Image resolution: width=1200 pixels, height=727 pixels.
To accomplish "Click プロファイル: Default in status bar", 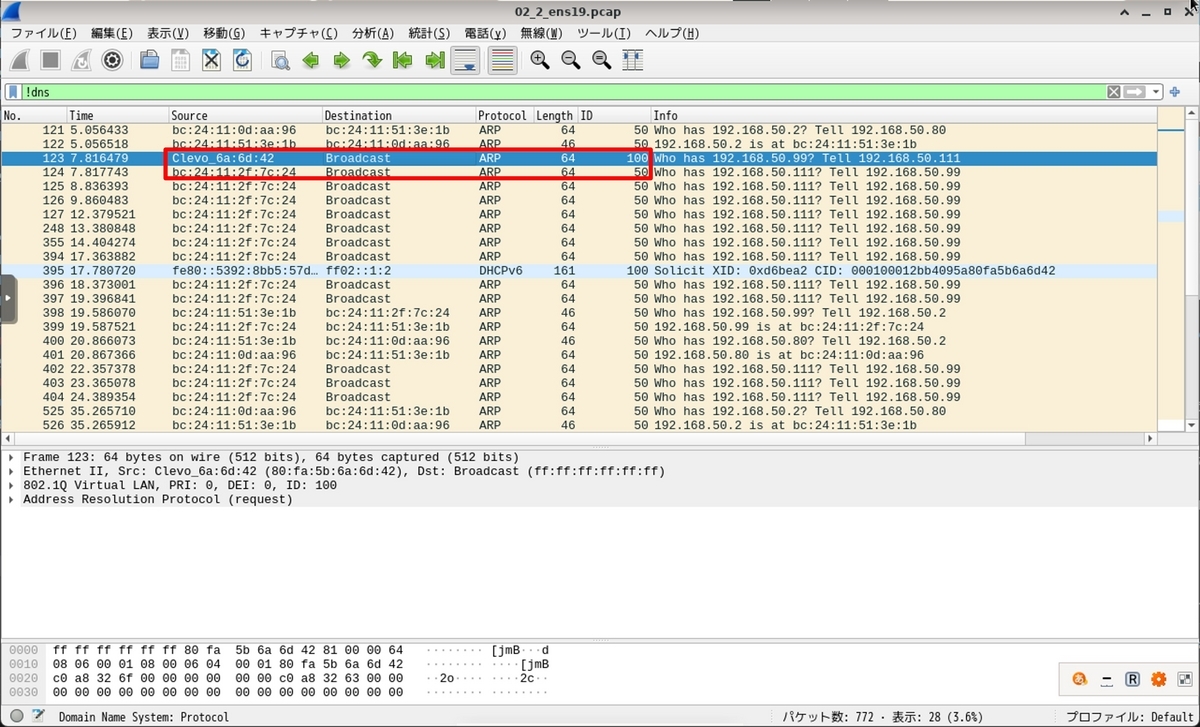I will pyautogui.click(x=1129, y=716).
